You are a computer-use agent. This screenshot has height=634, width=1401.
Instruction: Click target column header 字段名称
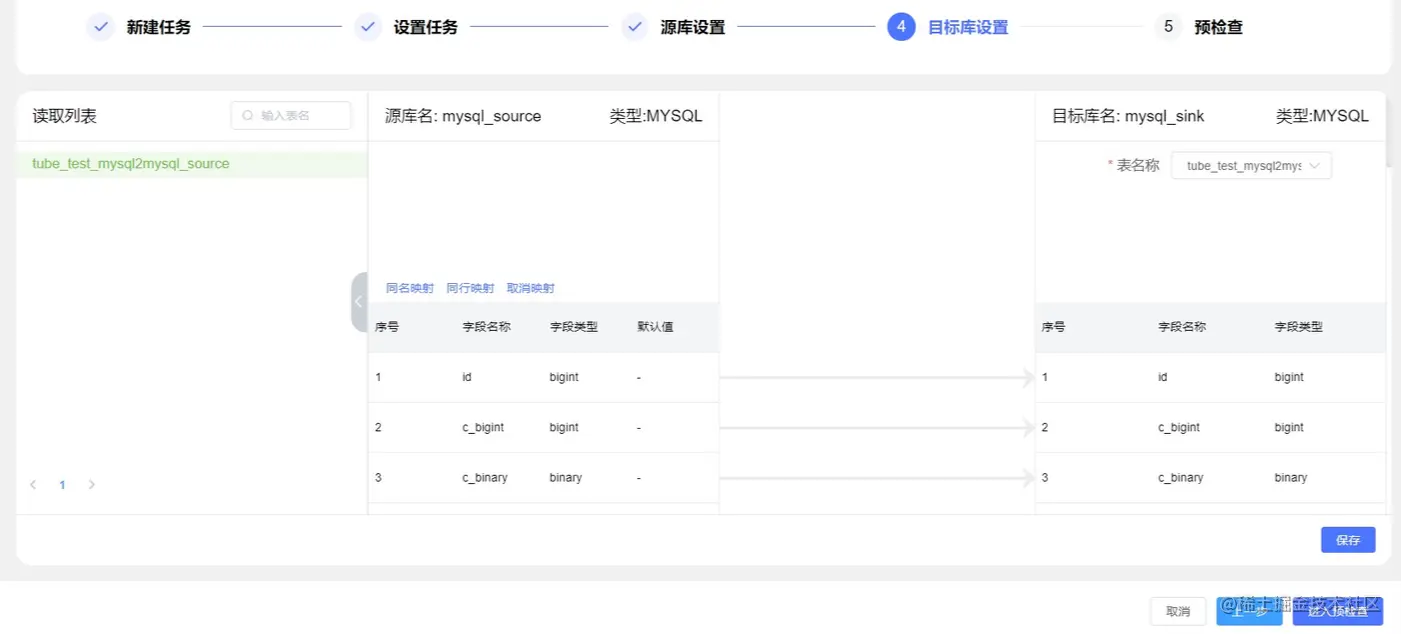tap(1182, 327)
